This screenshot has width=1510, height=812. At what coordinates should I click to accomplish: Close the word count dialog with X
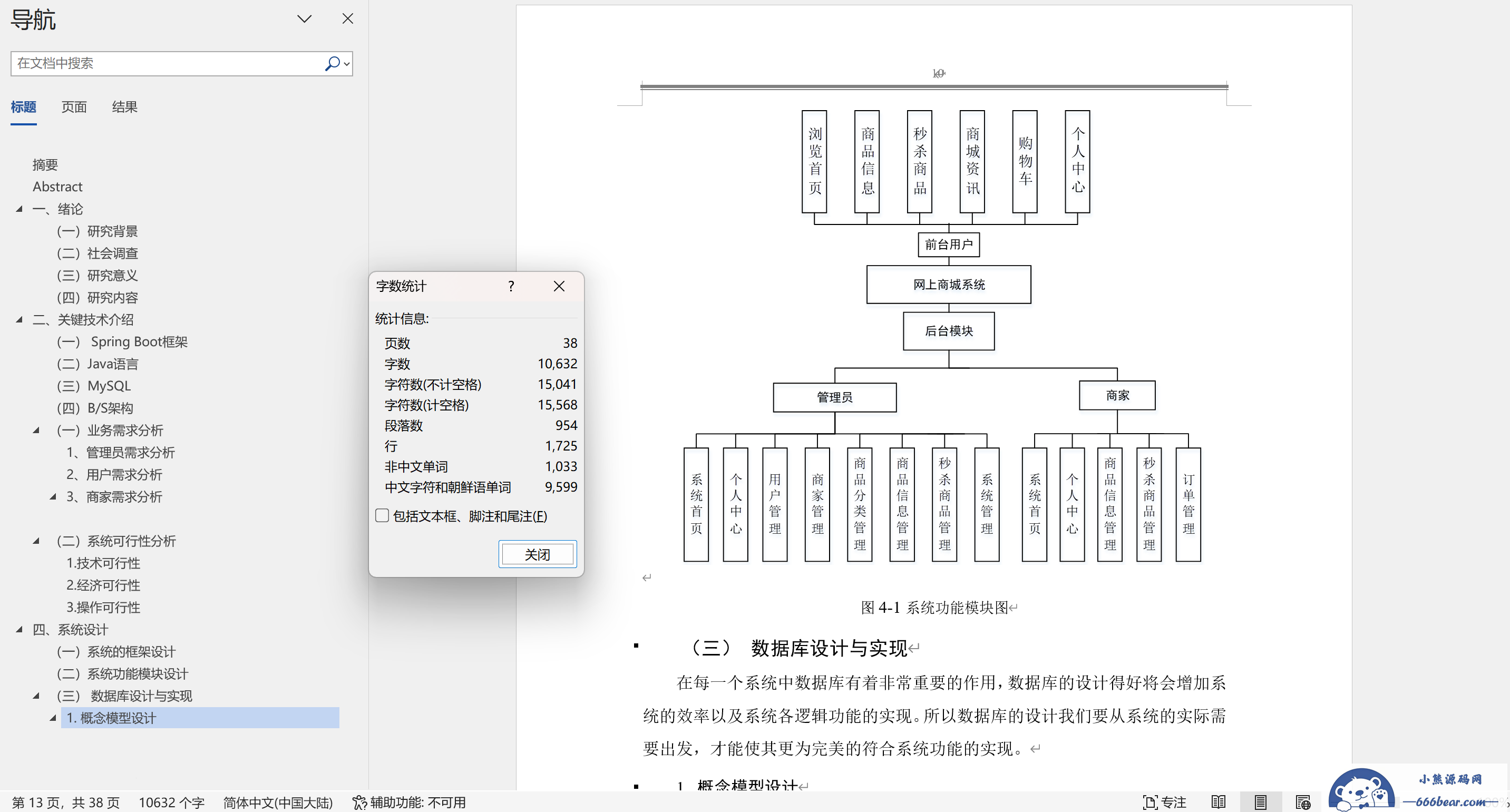click(559, 286)
